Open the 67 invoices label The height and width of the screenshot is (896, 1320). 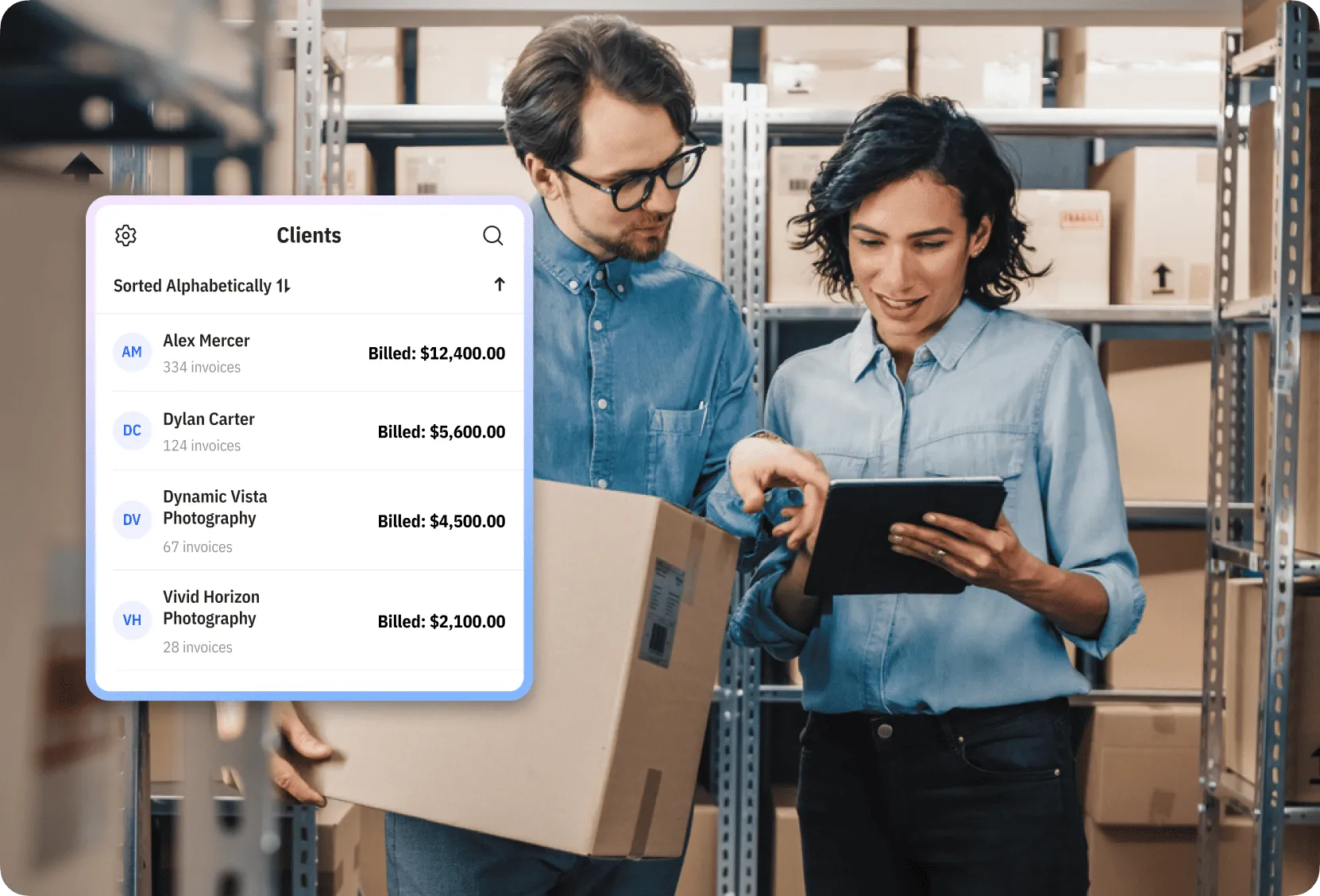(x=198, y=547)
